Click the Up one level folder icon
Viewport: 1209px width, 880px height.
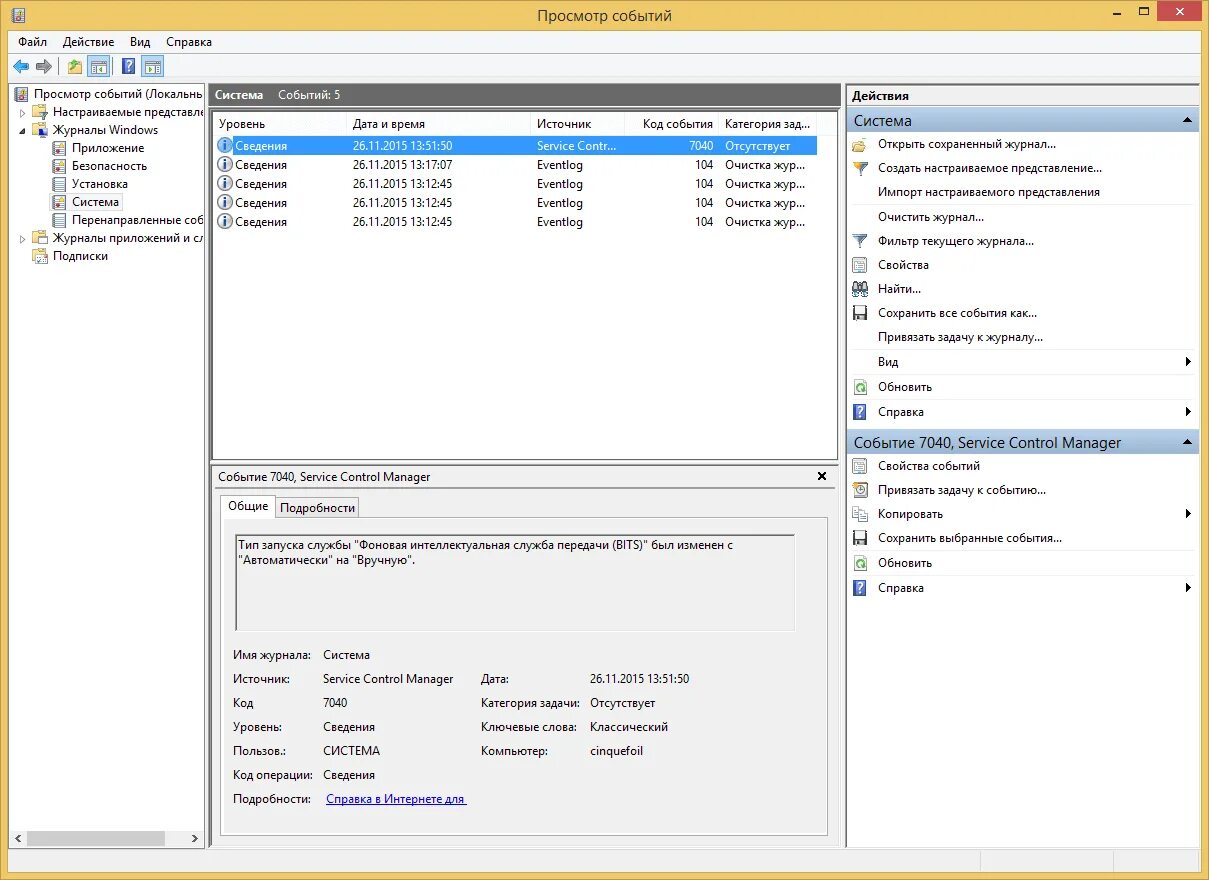75,67
